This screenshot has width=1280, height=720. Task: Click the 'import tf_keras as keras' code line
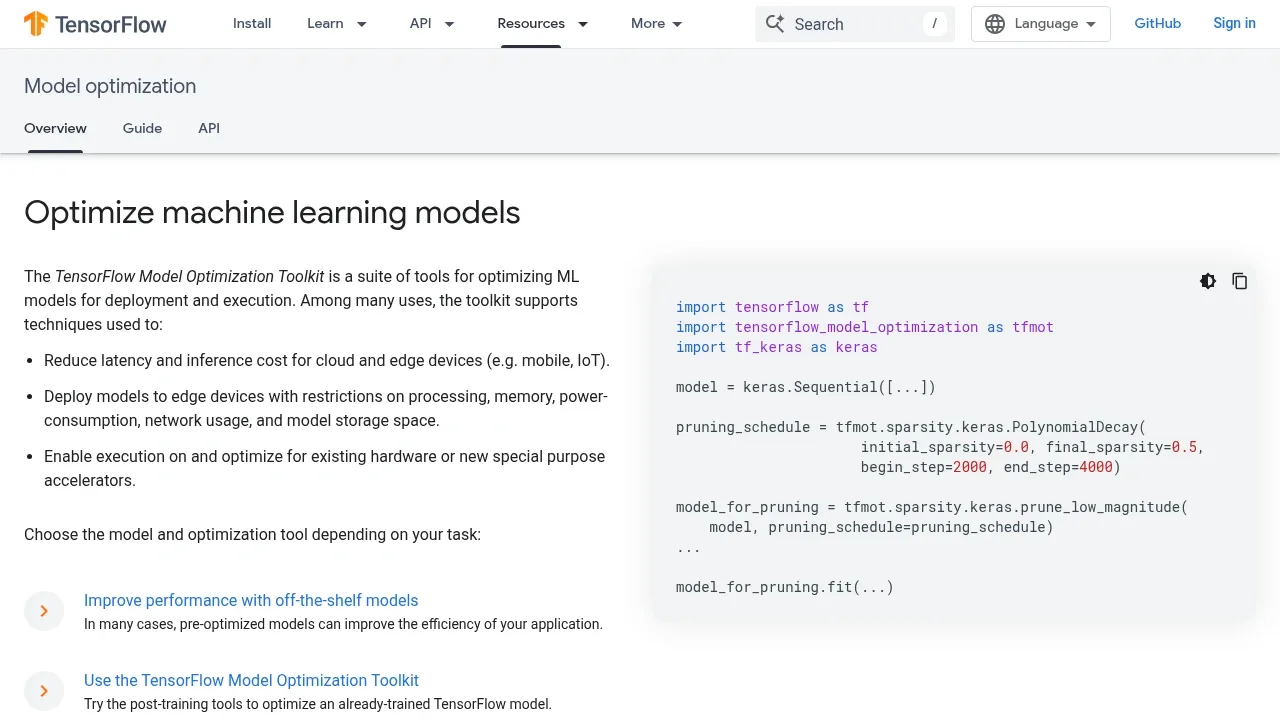click(x=776, y=347)
